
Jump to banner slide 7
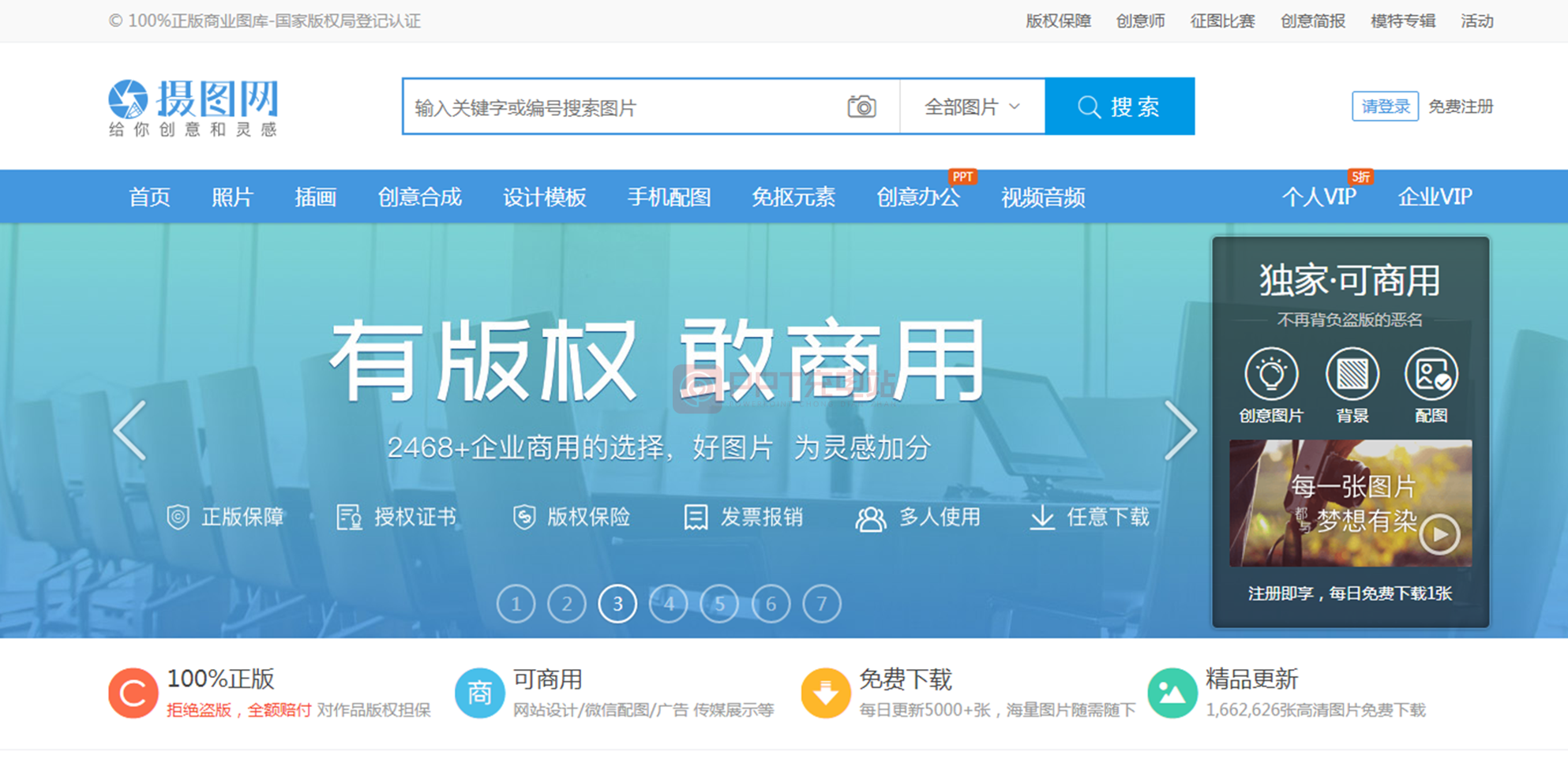coord(821,604)
